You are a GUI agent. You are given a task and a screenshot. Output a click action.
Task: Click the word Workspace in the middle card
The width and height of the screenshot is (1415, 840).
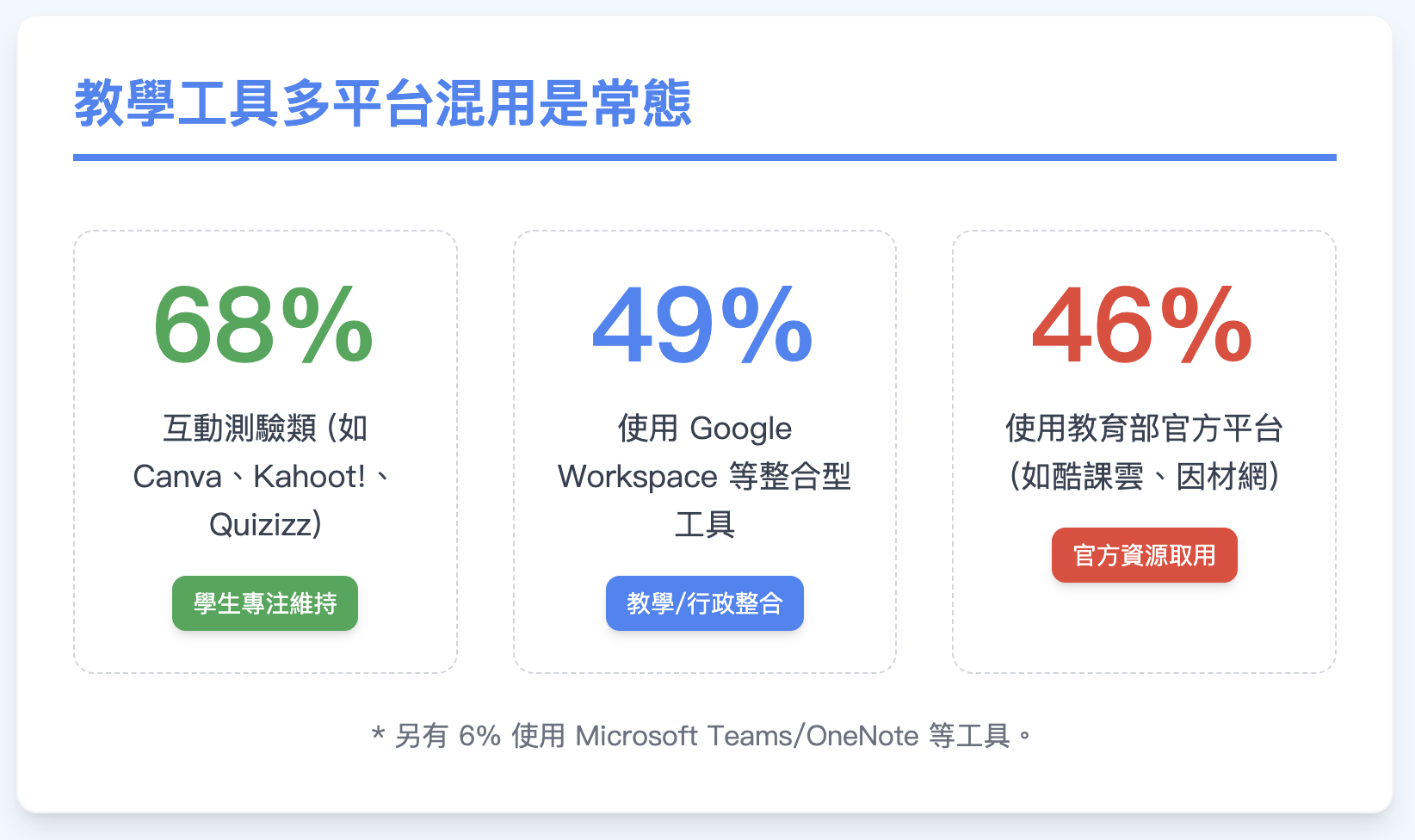coord(637,477)
